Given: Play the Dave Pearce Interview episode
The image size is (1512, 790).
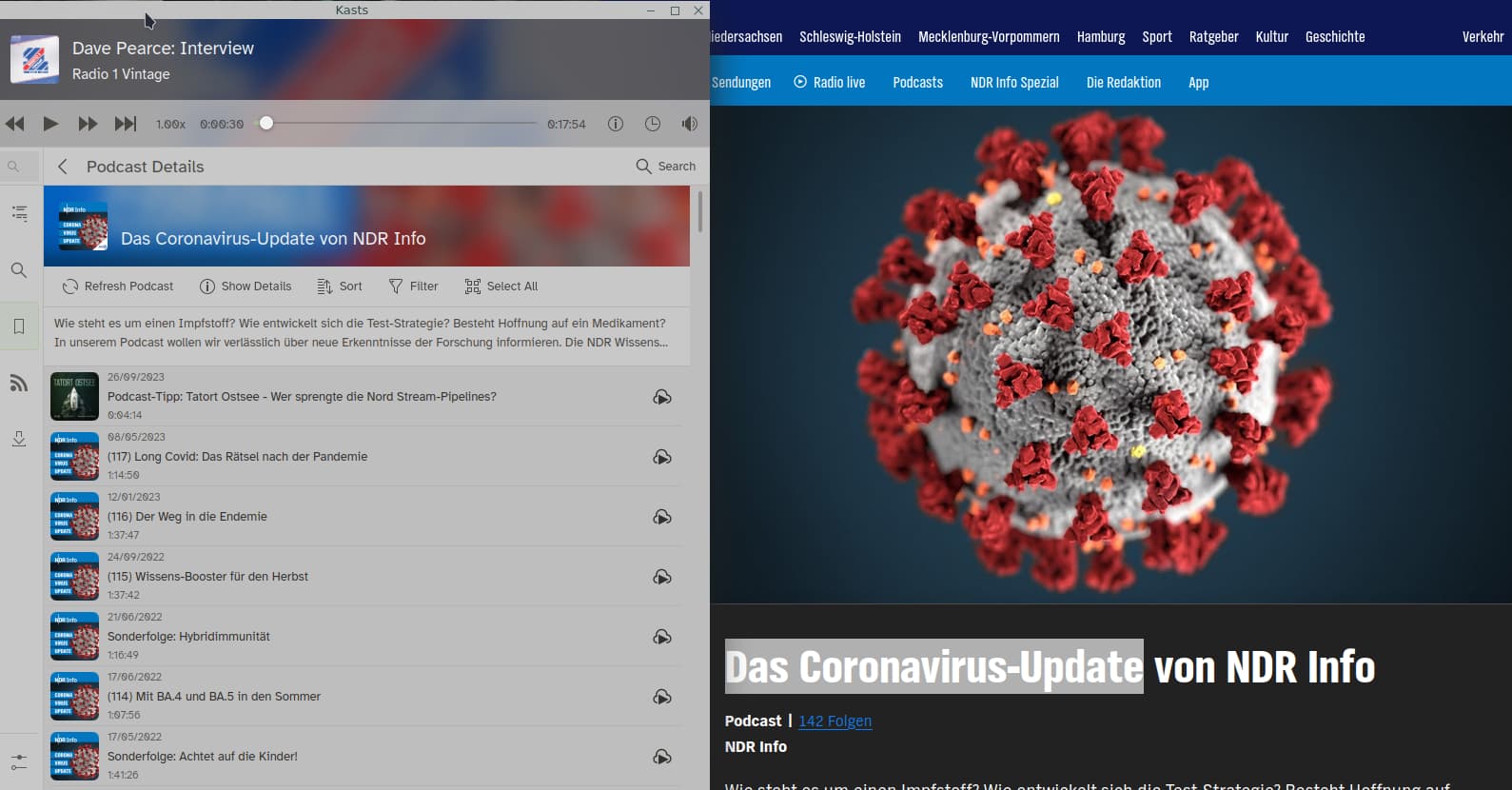Looking at the screenshot, I should tap(51, 124).
